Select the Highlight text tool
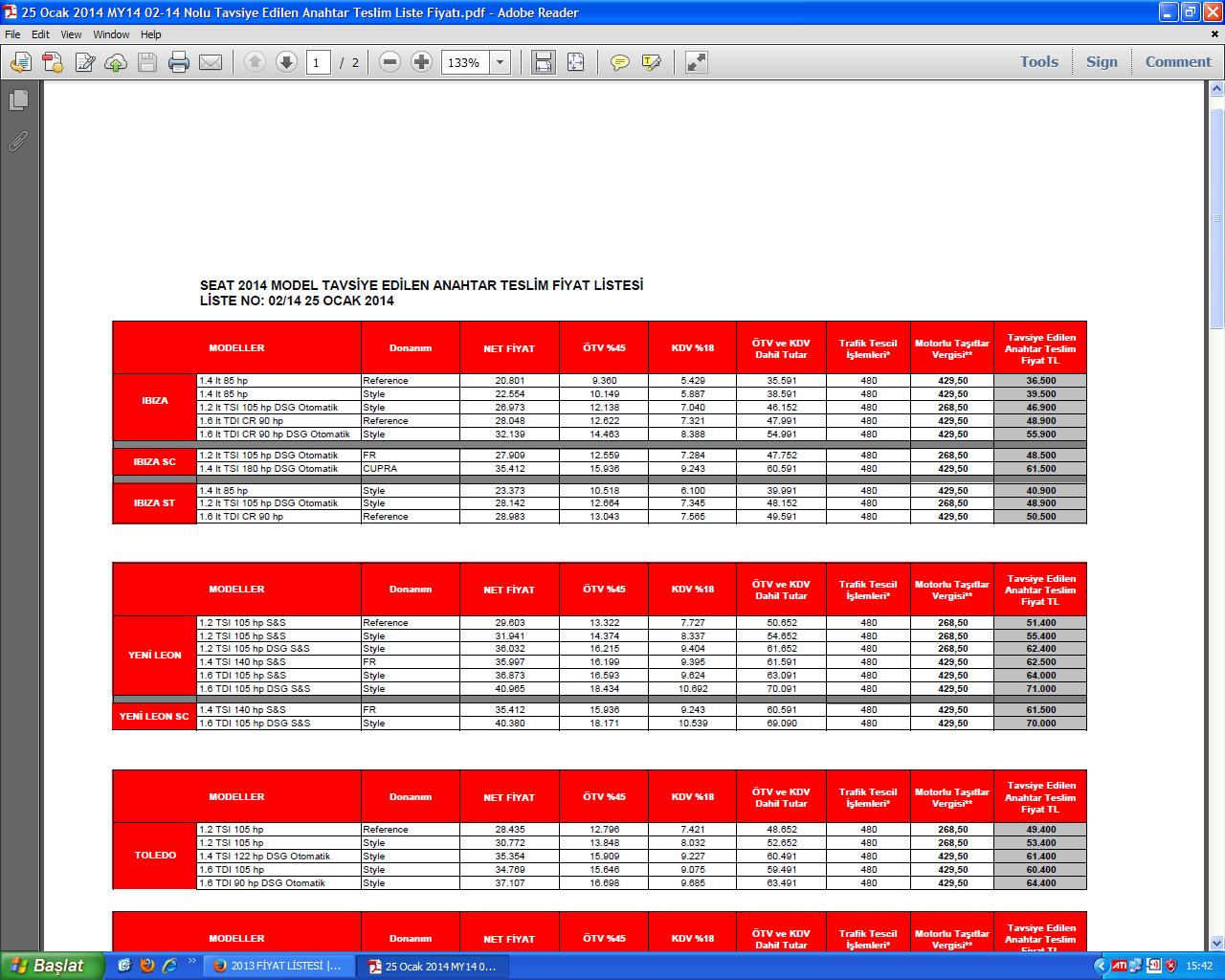This screenshot has width=1225, height=980. 652,62
